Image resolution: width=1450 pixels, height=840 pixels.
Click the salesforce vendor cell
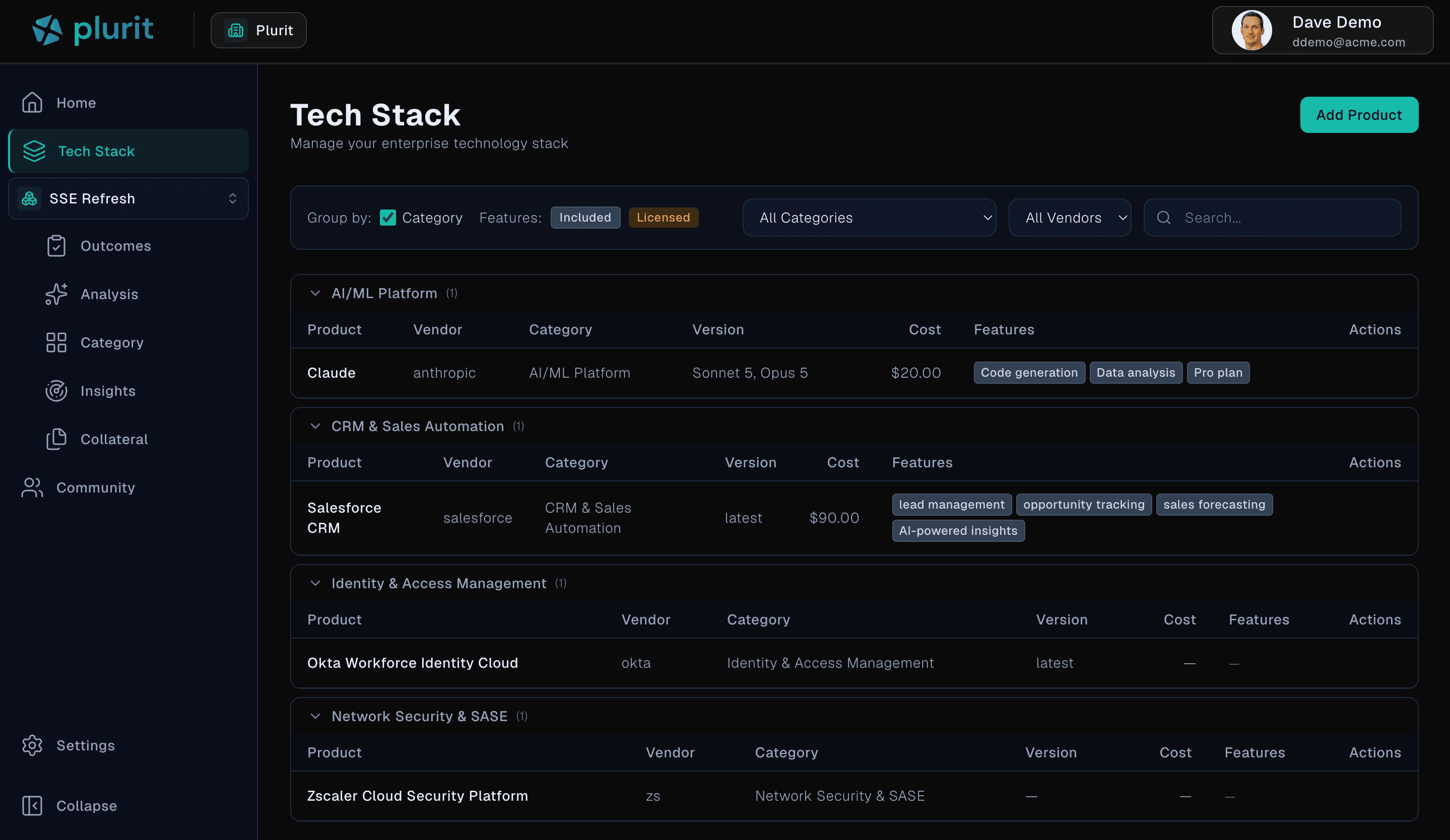[x=478, y=518]
